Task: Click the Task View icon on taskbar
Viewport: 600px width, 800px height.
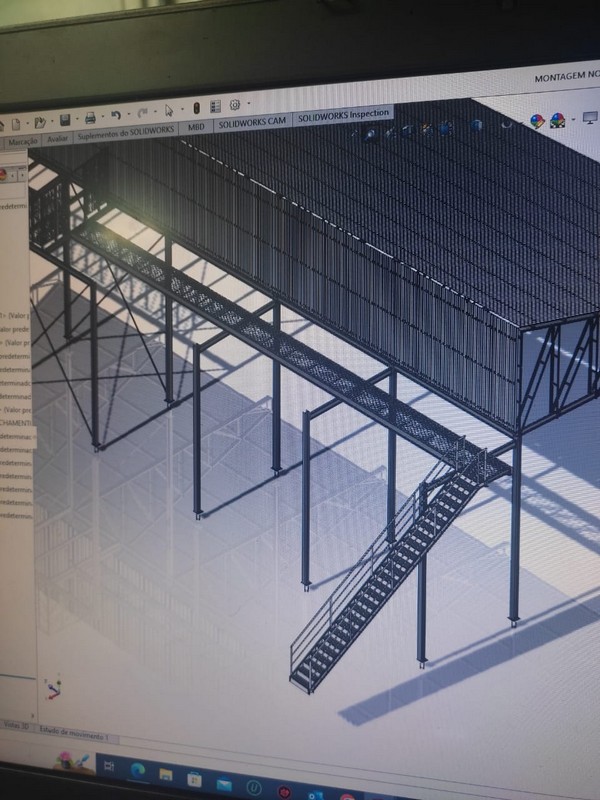Action: tap(109, 765)
